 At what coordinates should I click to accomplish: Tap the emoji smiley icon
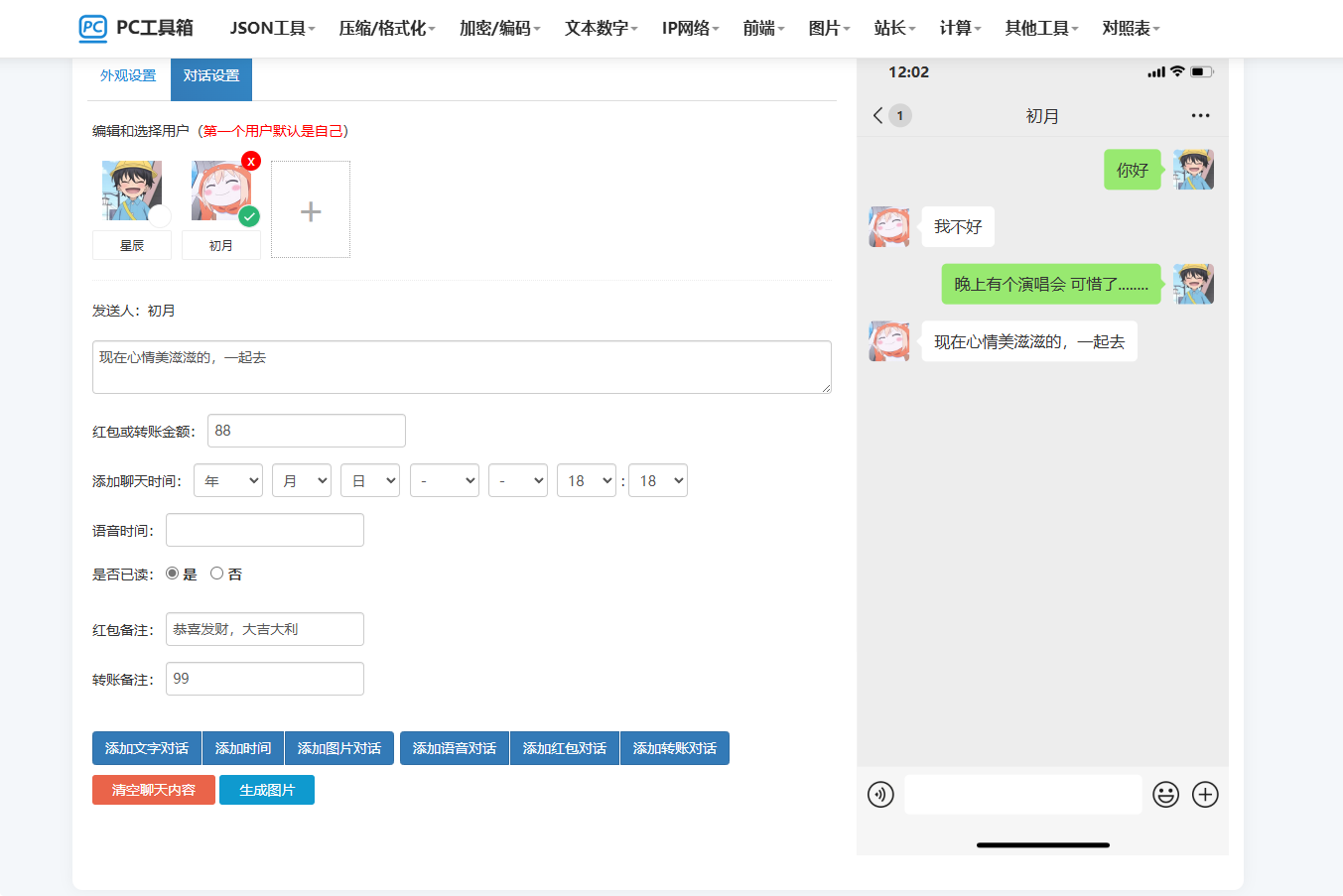click(x=1165, y=795)
